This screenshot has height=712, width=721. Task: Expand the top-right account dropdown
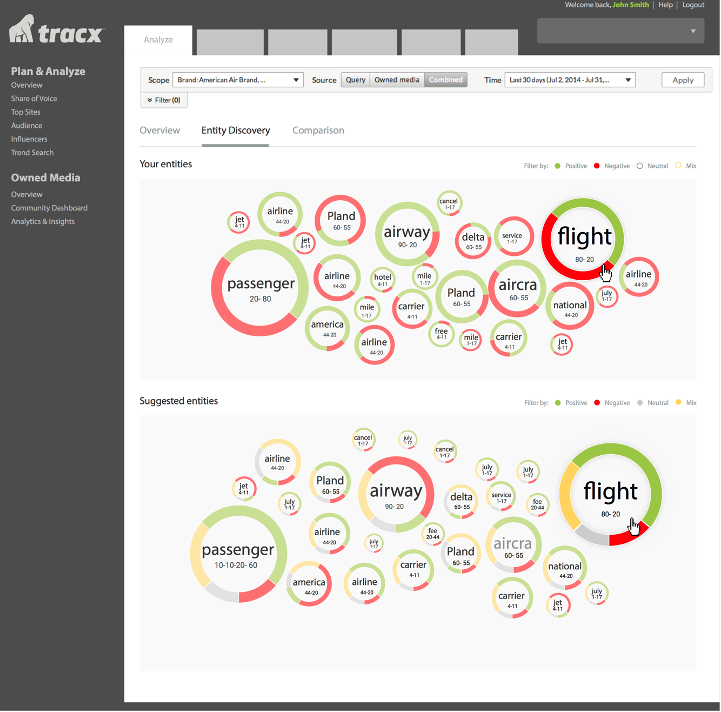tap(620, 31)
